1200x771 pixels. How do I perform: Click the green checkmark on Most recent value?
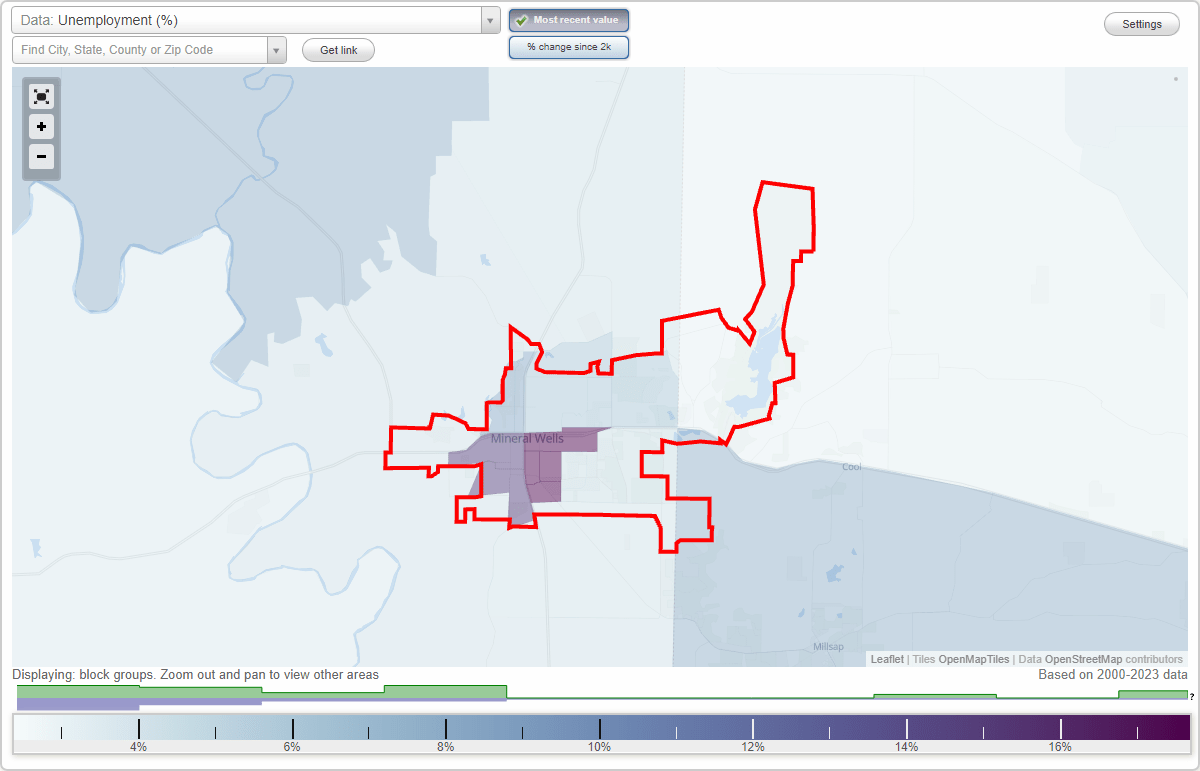520,20
